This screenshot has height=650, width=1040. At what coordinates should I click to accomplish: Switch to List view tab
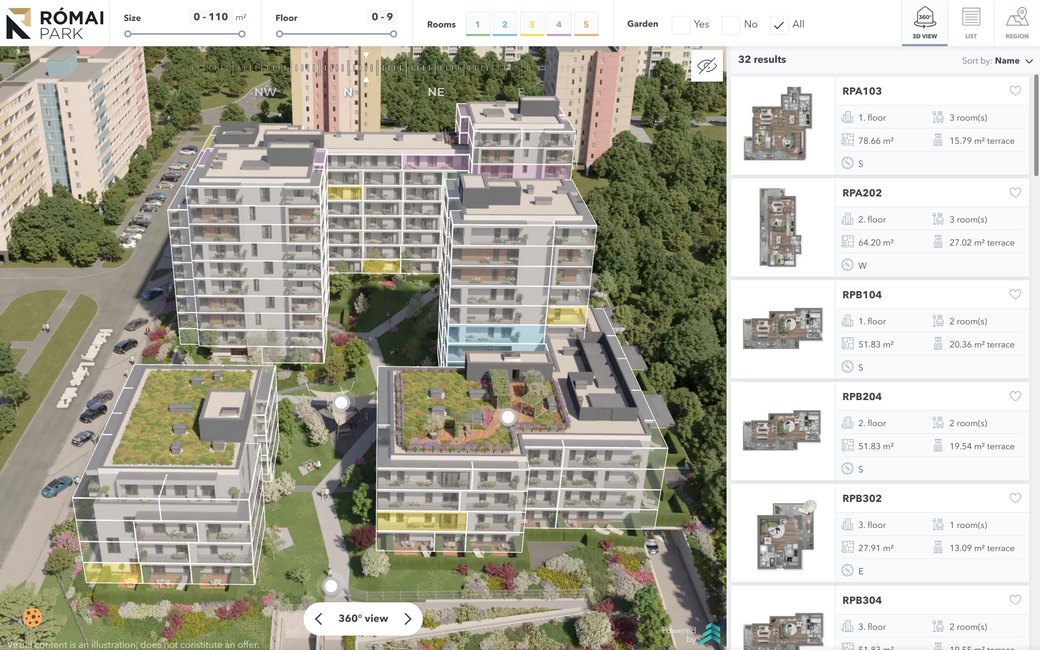[x=971, y=23]
